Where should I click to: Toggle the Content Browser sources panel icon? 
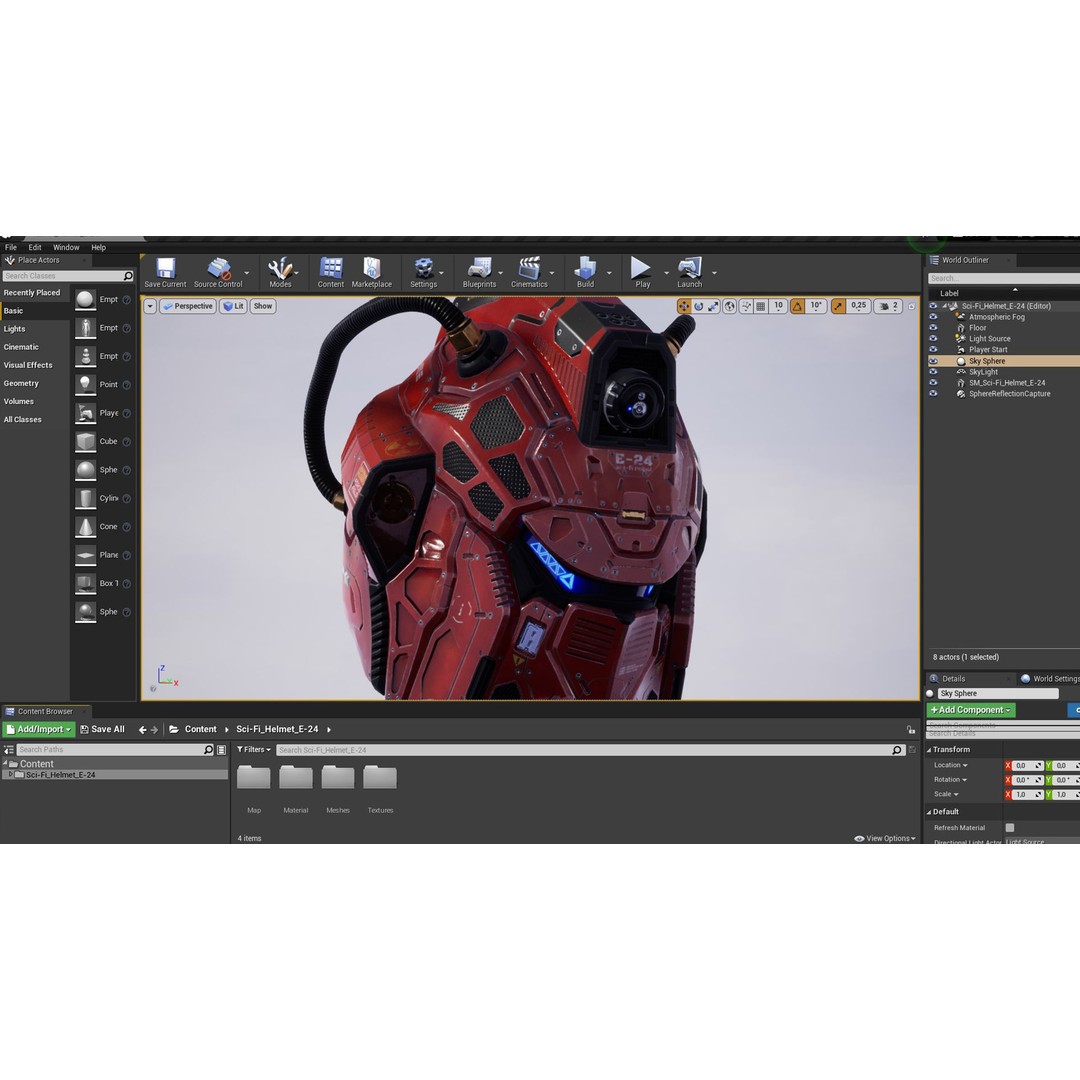click(x=9, y=749)
